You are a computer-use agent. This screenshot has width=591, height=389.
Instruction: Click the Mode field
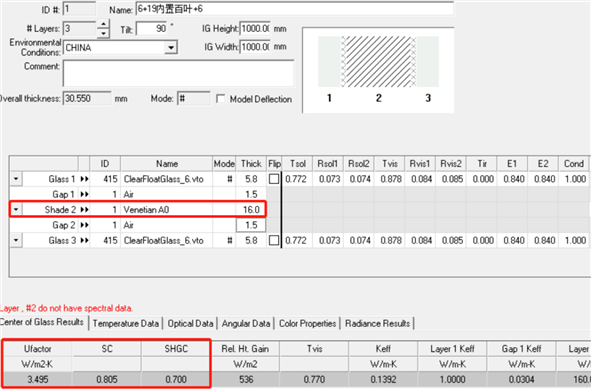[x=194, y=99]
